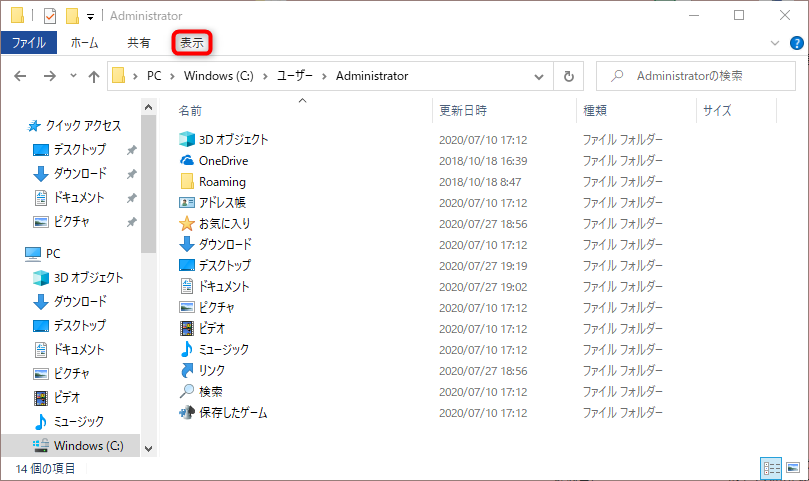The height and width of the screenshot is (481, 809).
Task: Expand the ribbon using the chevron
Action: [774, 43]
